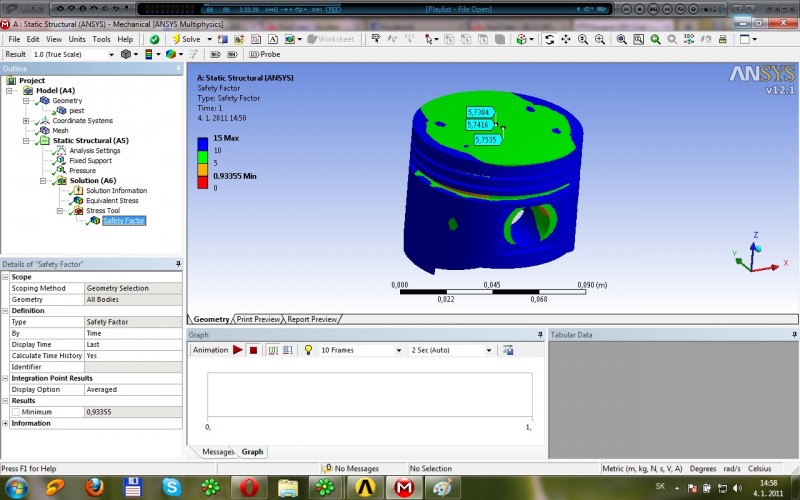Viewport: 800px width, 500px height.
Task: Click the Solve lightning button
Action: pyautogui.click(x=186, y=39)
